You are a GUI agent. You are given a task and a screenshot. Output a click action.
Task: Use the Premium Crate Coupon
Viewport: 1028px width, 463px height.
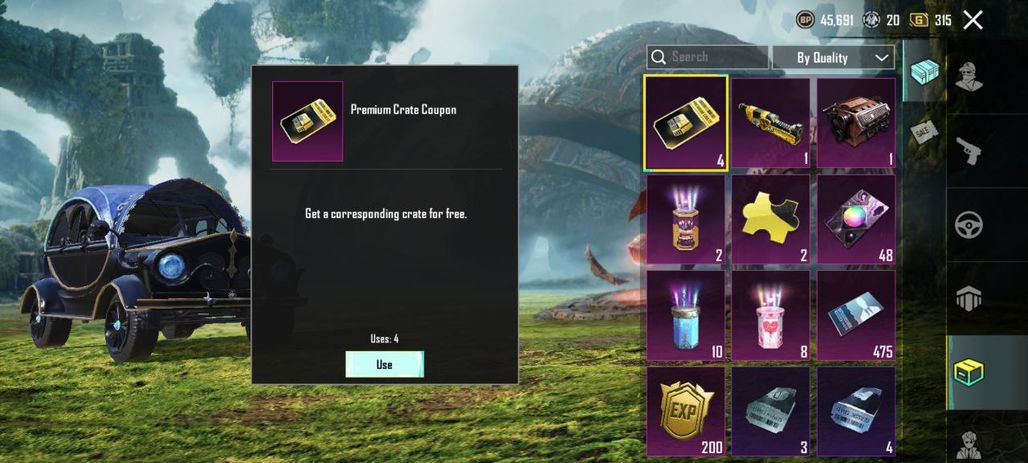[384, 365]
